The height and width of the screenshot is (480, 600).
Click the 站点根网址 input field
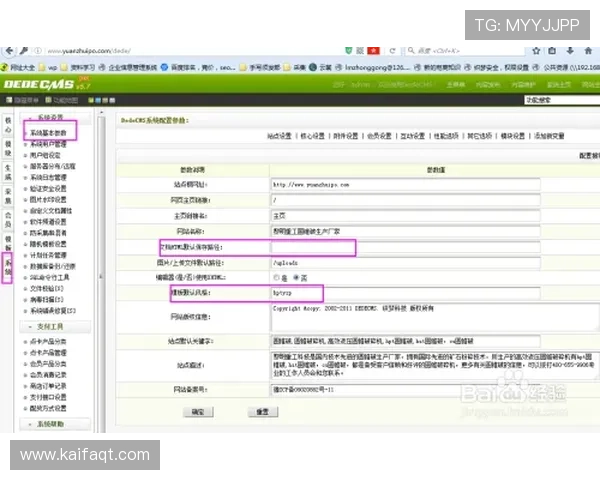click(x=405, y=184)
